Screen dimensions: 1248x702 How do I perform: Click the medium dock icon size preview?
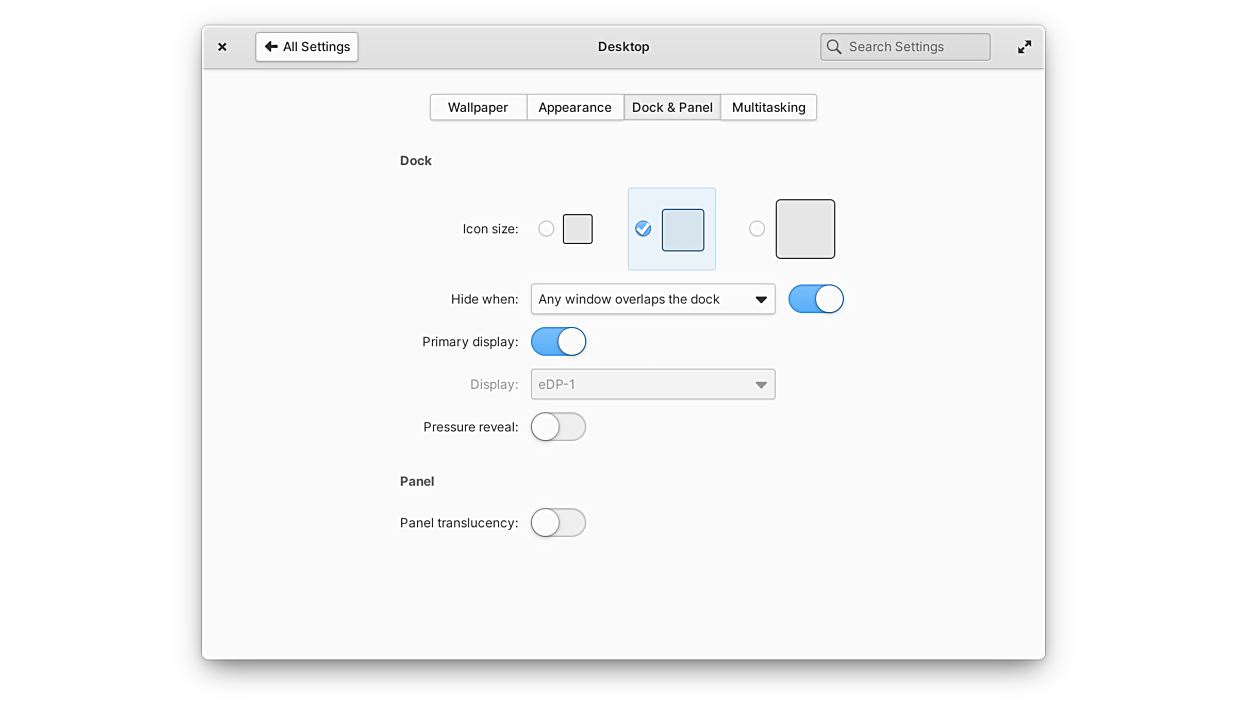pyautogui.click(x=683, y=230)
